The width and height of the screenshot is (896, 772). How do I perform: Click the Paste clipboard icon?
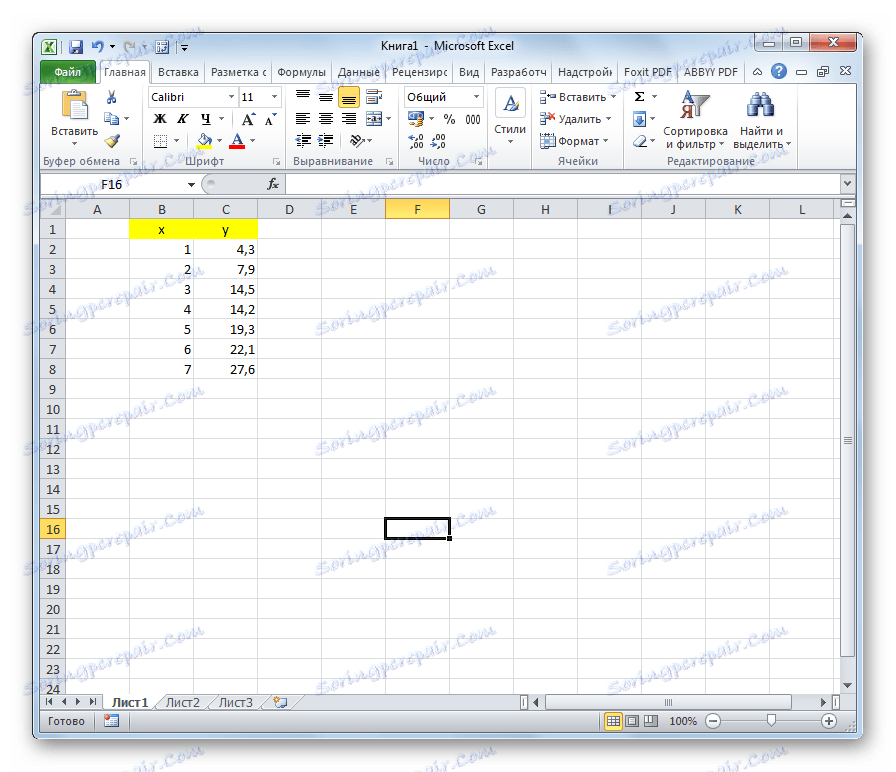[75, 106]
